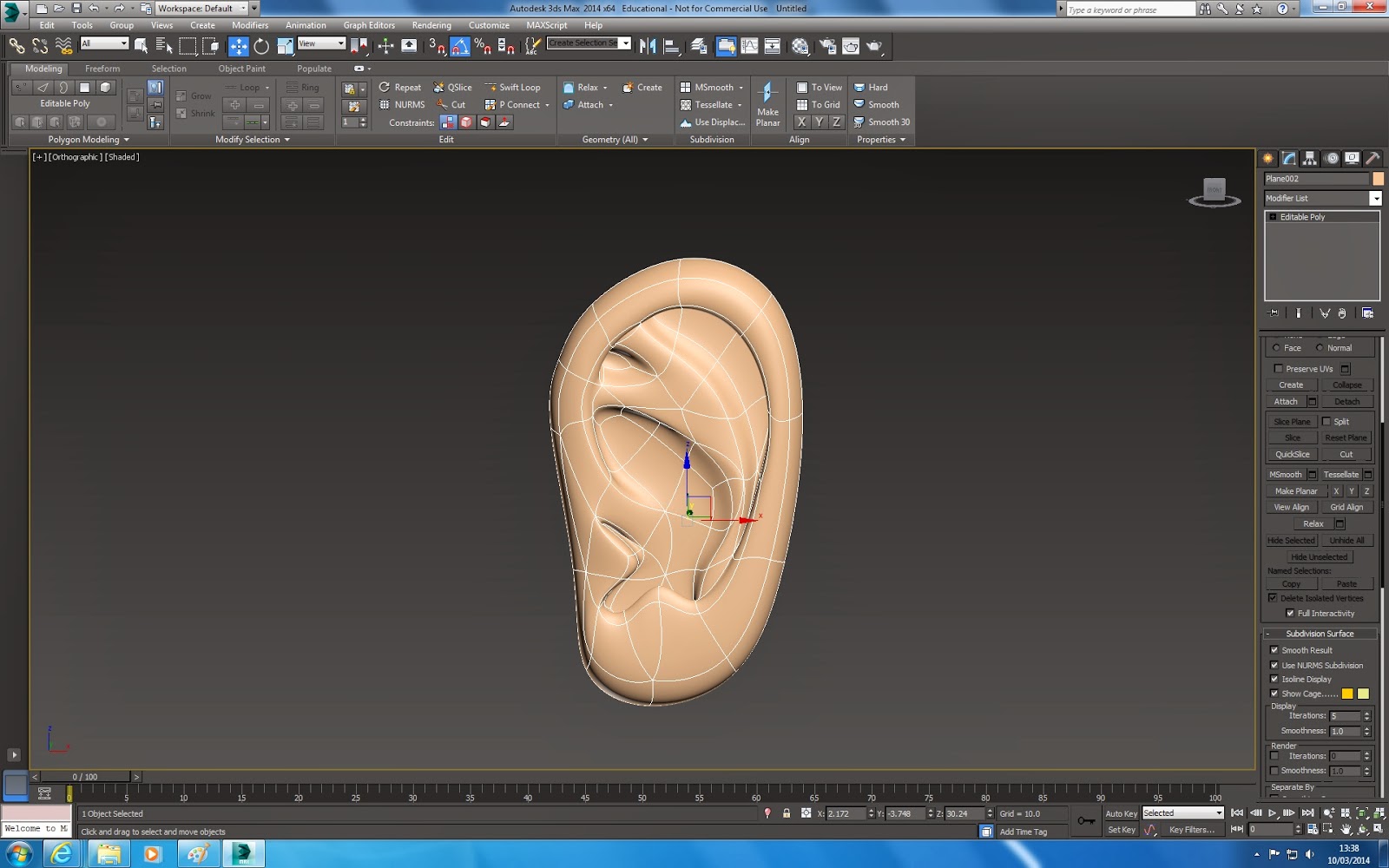Toggle Use NURMS Subdivision checkbox
The height and width of the screenshot is (868, 1389).
click(x=1274, y=666)
